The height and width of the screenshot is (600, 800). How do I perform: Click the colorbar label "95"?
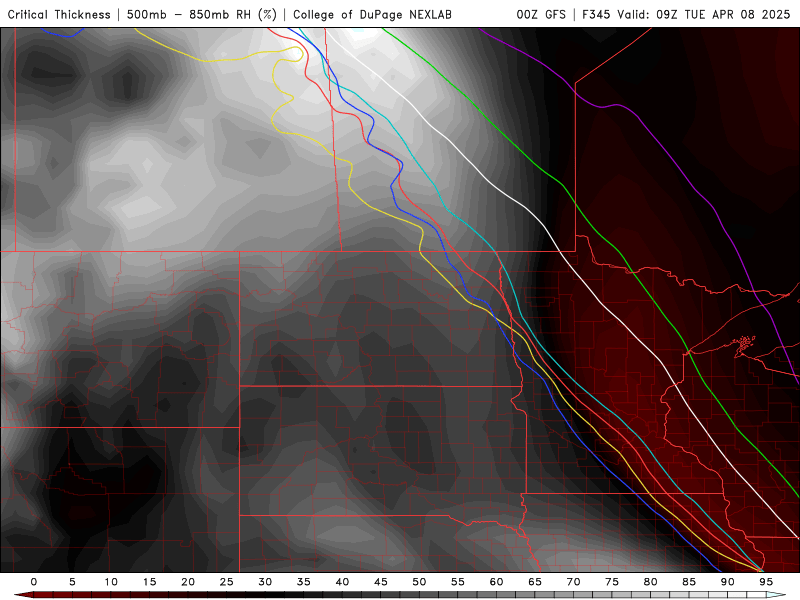coord(766,582)
